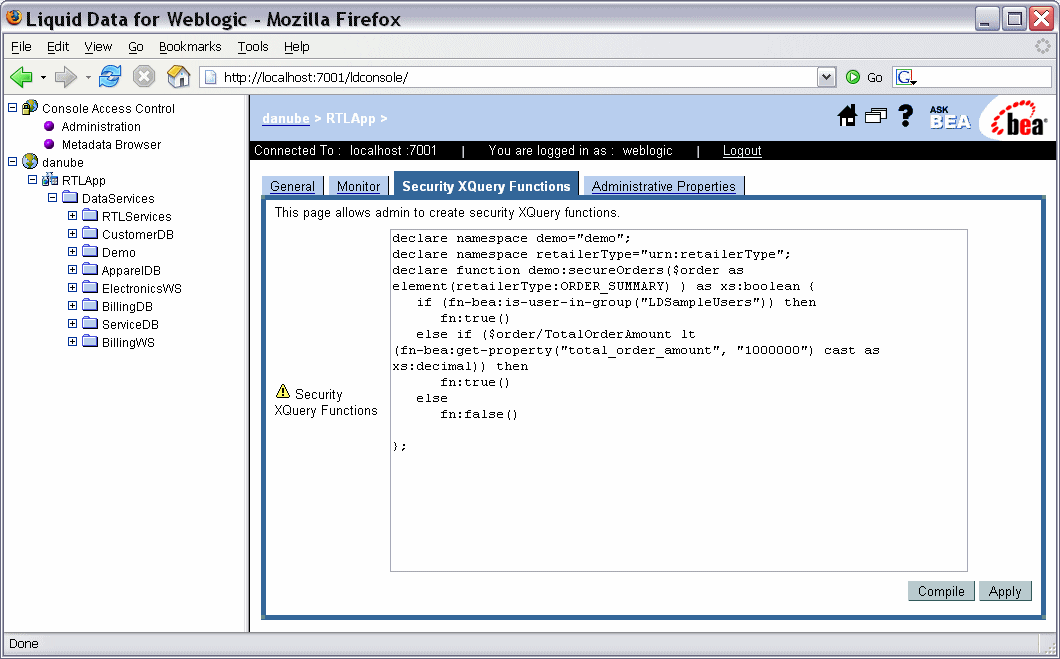The width and height of the screenshot is (1060, 659).
Task: Open the back button history dropdown arrow
Action: pyautogui.click(x=43, y=78)
